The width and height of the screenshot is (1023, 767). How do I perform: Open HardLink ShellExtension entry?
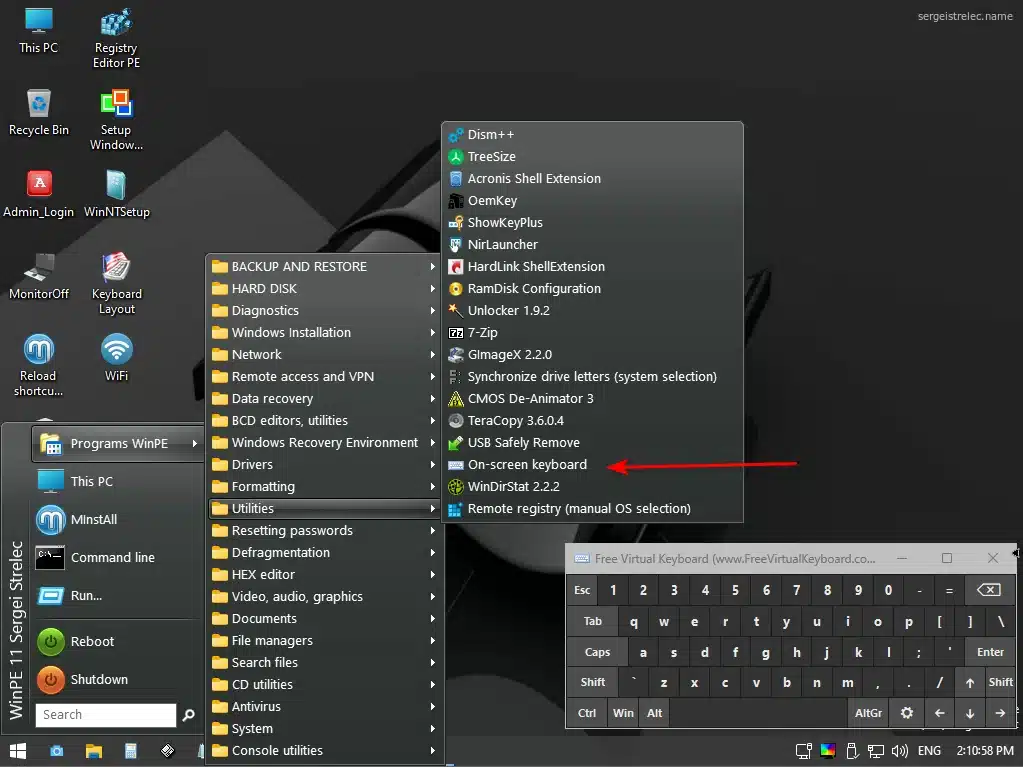tap(592, 267)
